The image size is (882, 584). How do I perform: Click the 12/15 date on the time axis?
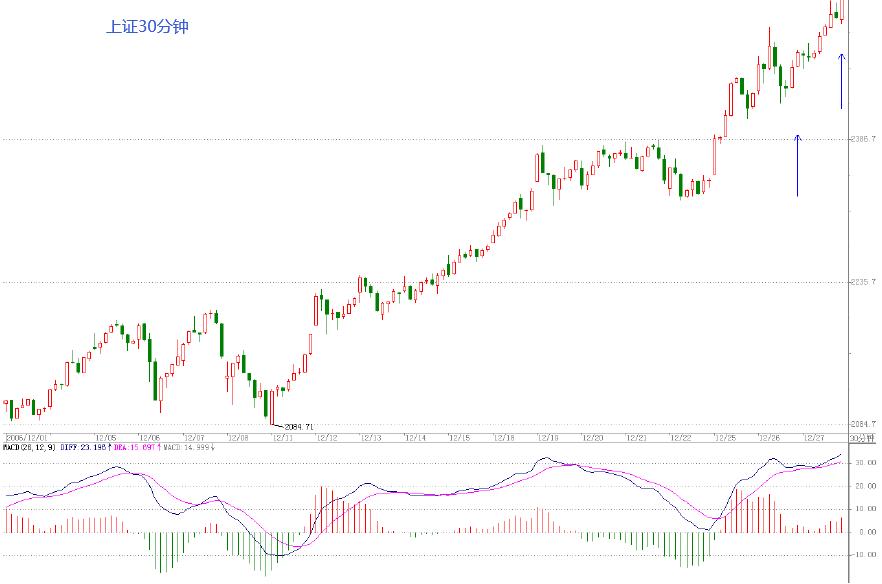(x=460, y=437)
